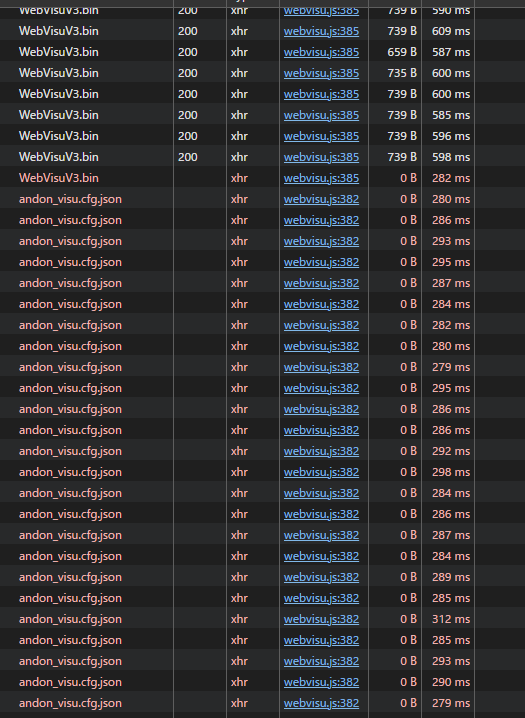
Task: Click the webvisu.js:382 link in the 290 ms row
Action: (321, 682)
